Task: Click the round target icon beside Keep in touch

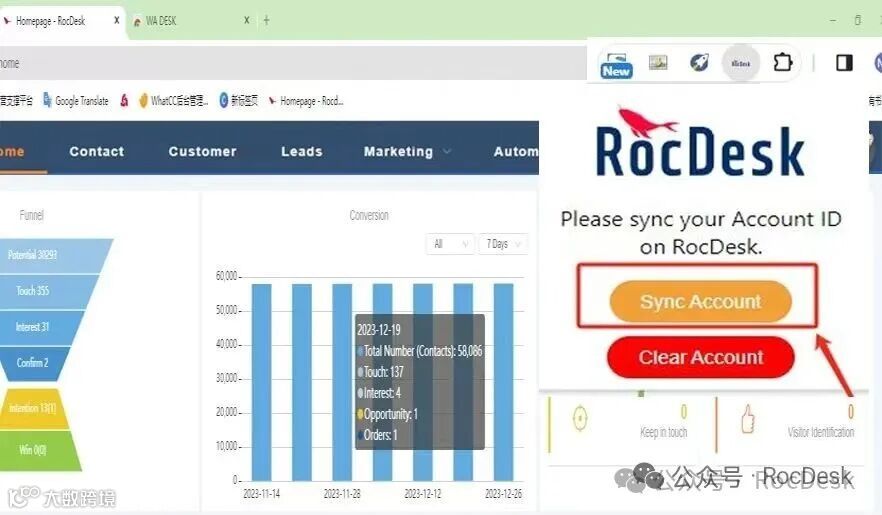Action: (x=580, y=418)
